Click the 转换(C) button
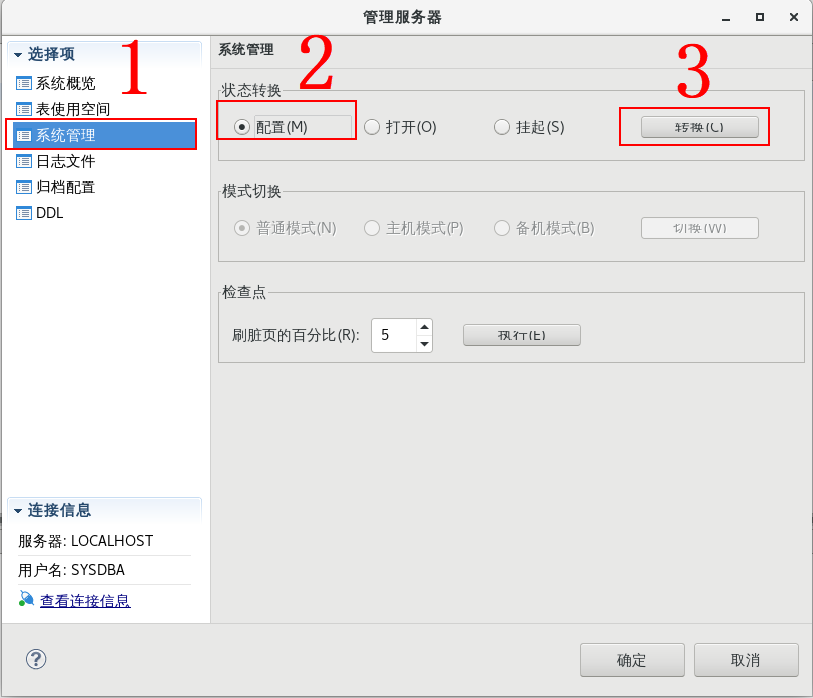 tap(699, 127)
